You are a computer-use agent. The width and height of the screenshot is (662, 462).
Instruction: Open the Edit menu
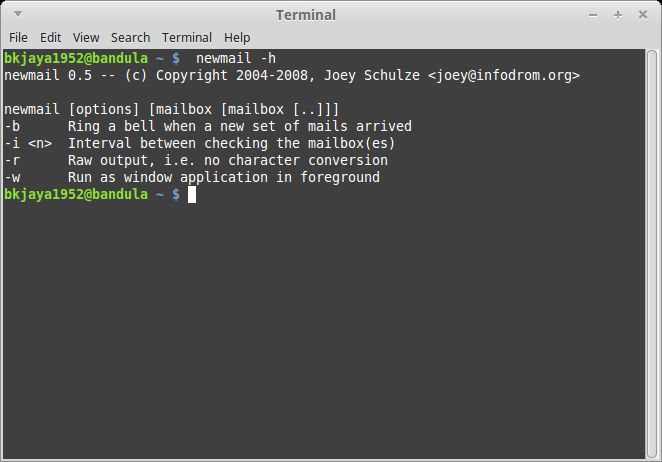pos(50,38)
